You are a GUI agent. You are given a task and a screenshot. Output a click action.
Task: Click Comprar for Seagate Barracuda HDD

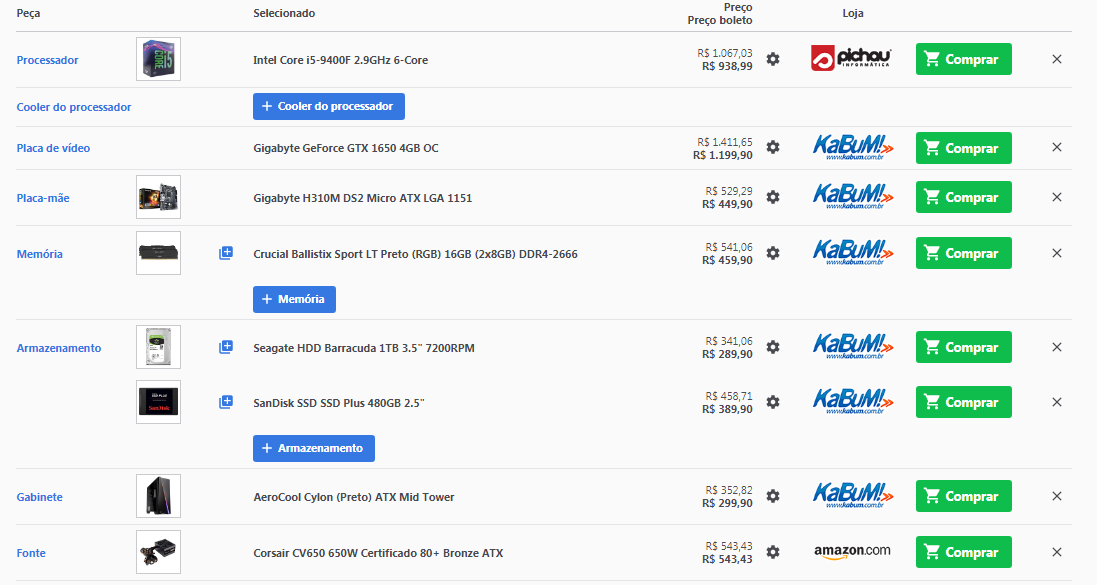click(x=963, y=347)
